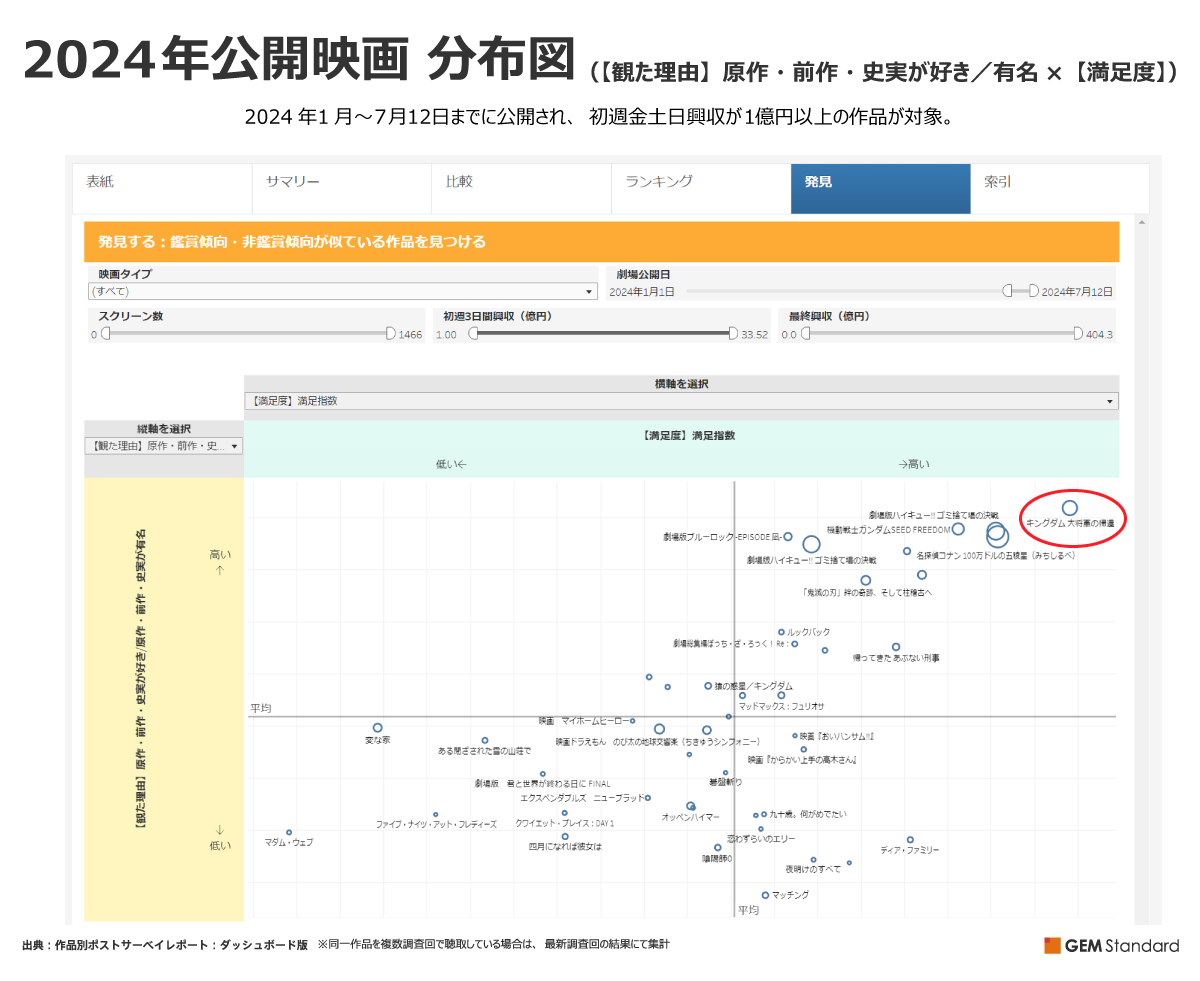Open the ランキング tab

coord(701,188)
